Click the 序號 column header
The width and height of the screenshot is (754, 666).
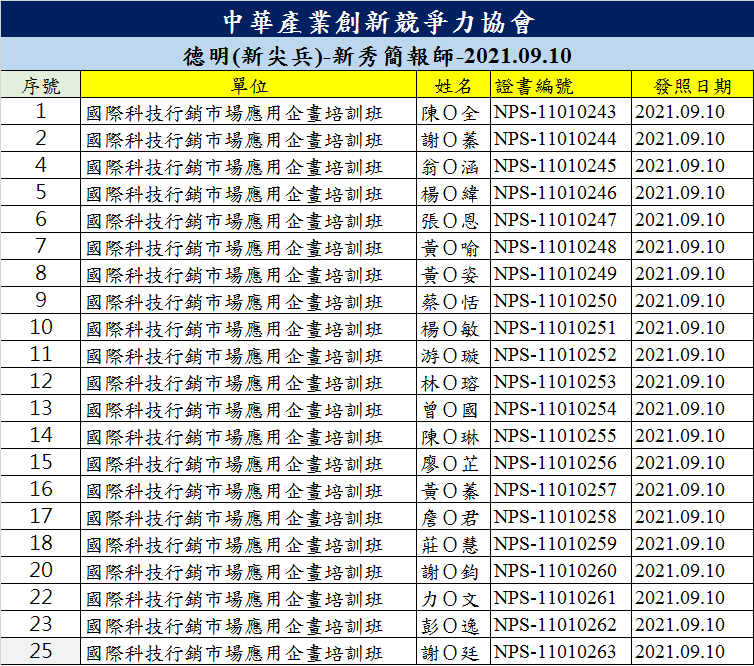(41, 85)
